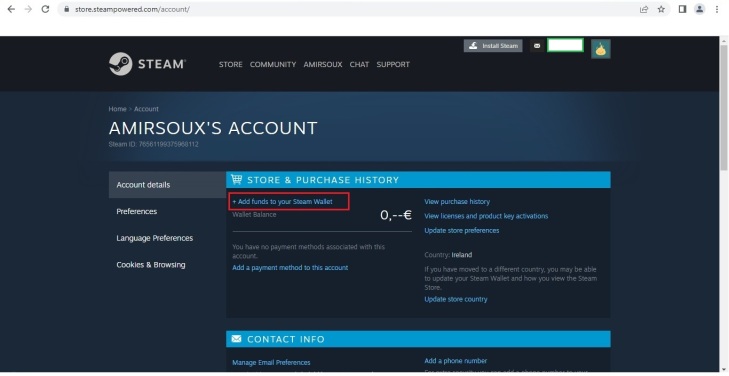Screen dimensions: 729x376
Task: Click Update store country link
Action: coord(456,299)
